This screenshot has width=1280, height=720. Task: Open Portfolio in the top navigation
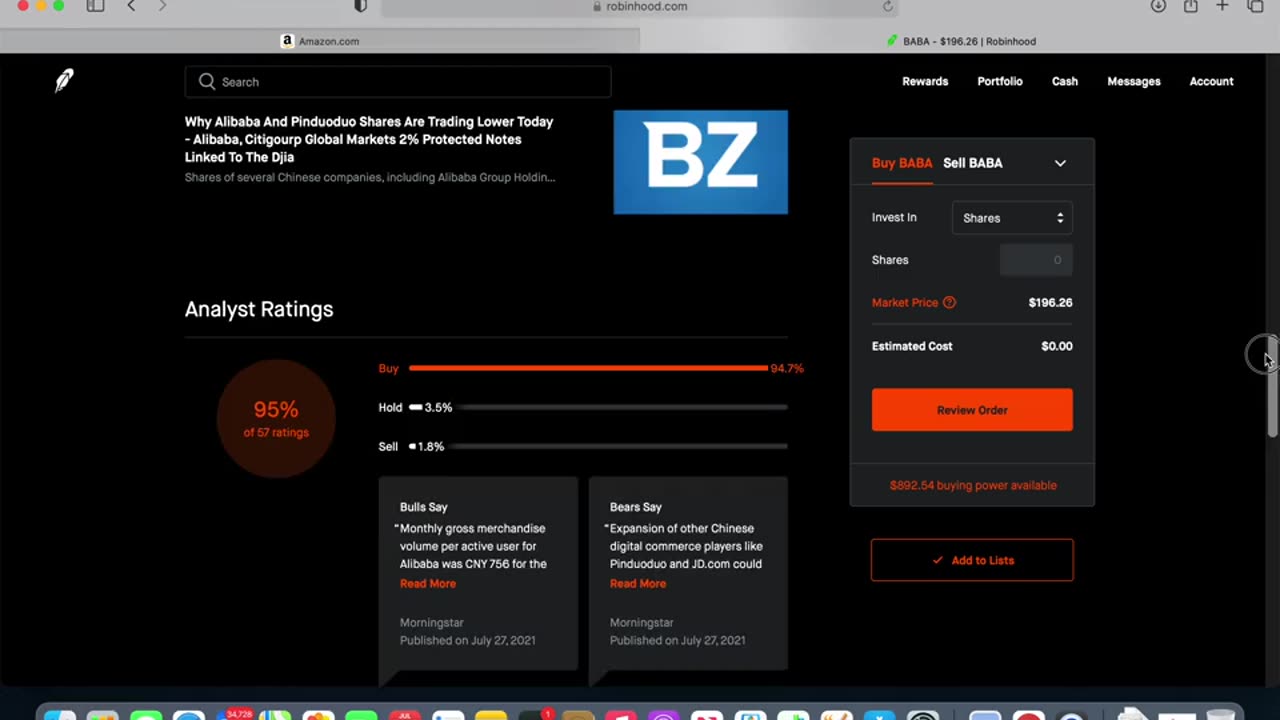pos(1000,82)
